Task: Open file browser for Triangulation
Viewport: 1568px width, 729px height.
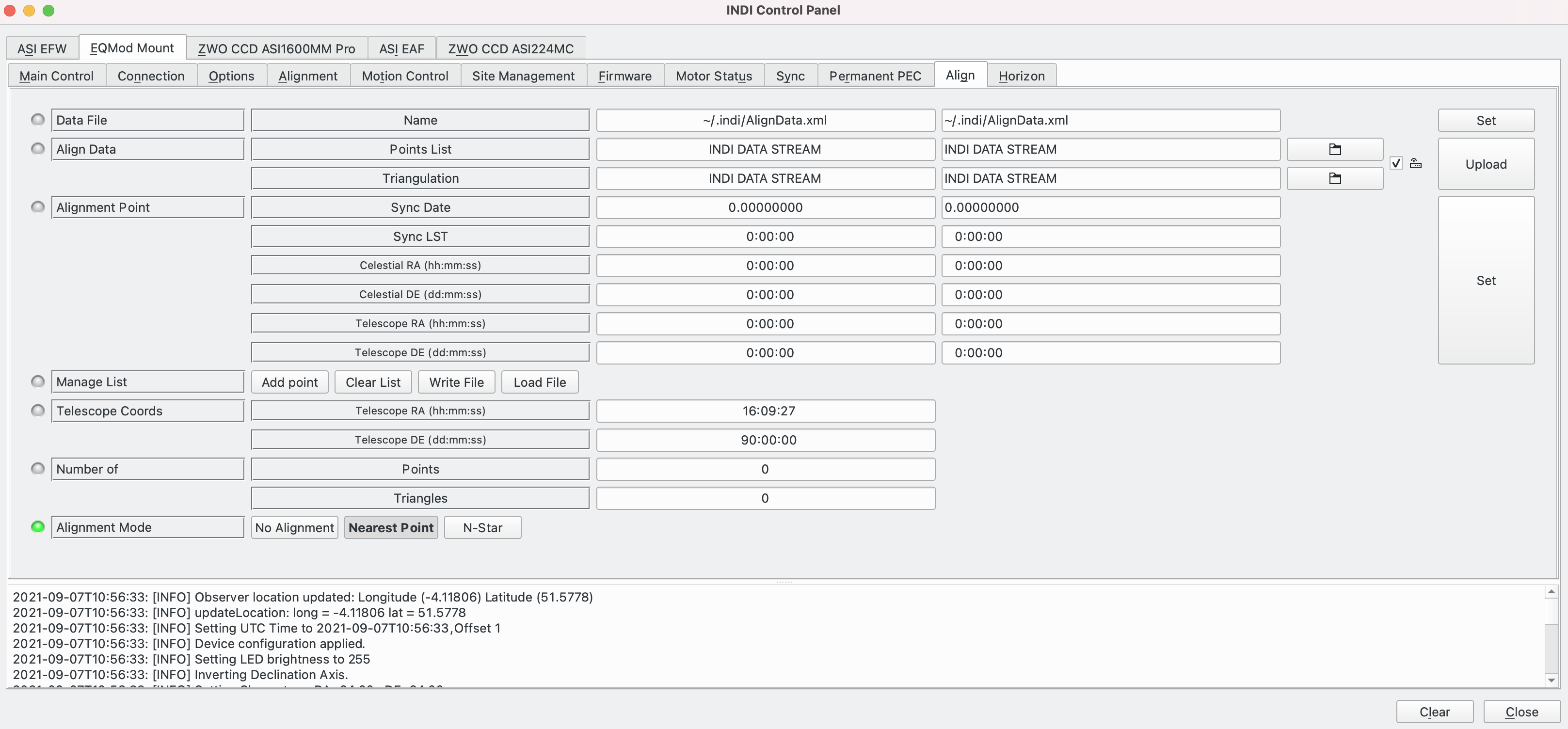Action: [1334, 178]
